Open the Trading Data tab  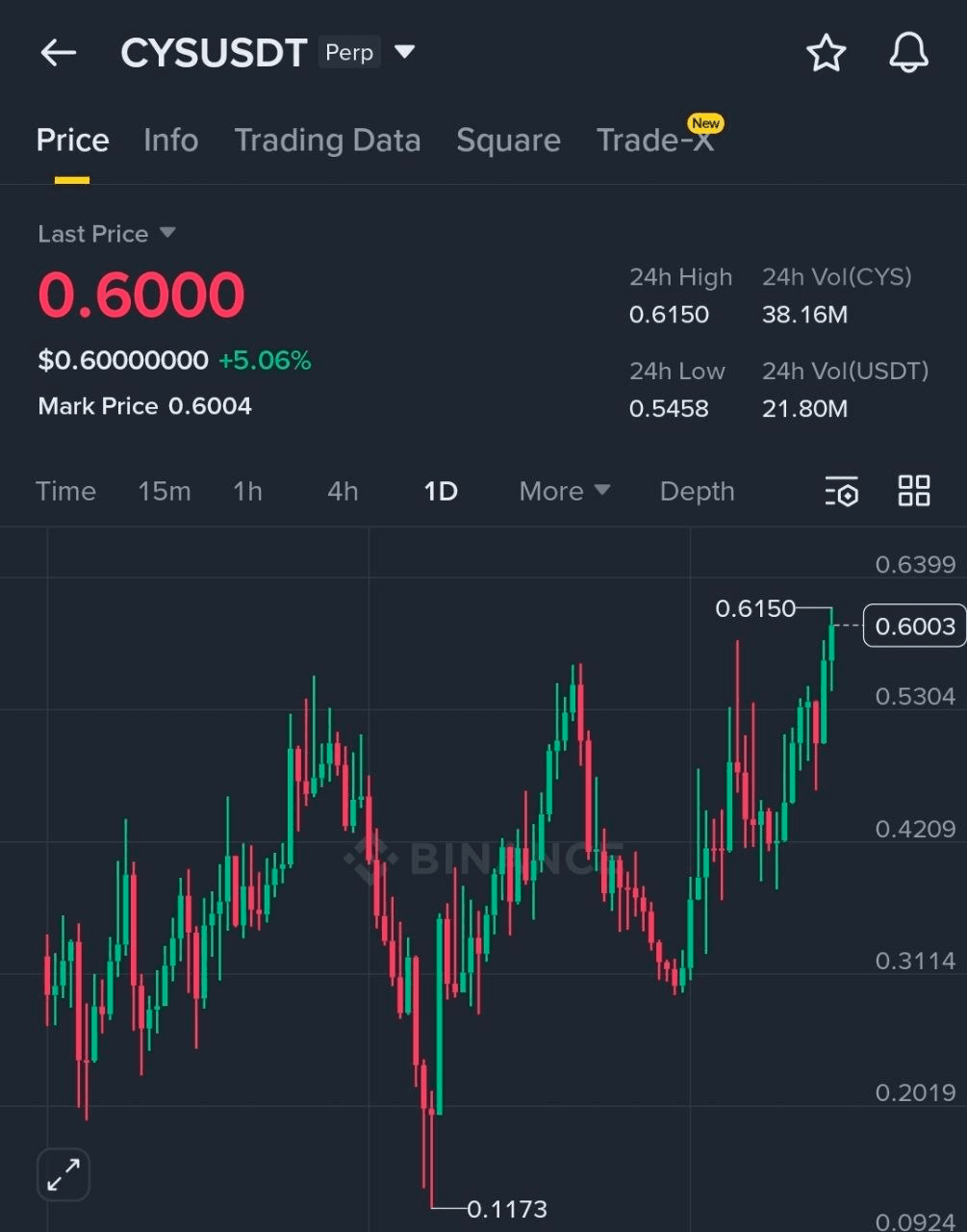point(327,141)
